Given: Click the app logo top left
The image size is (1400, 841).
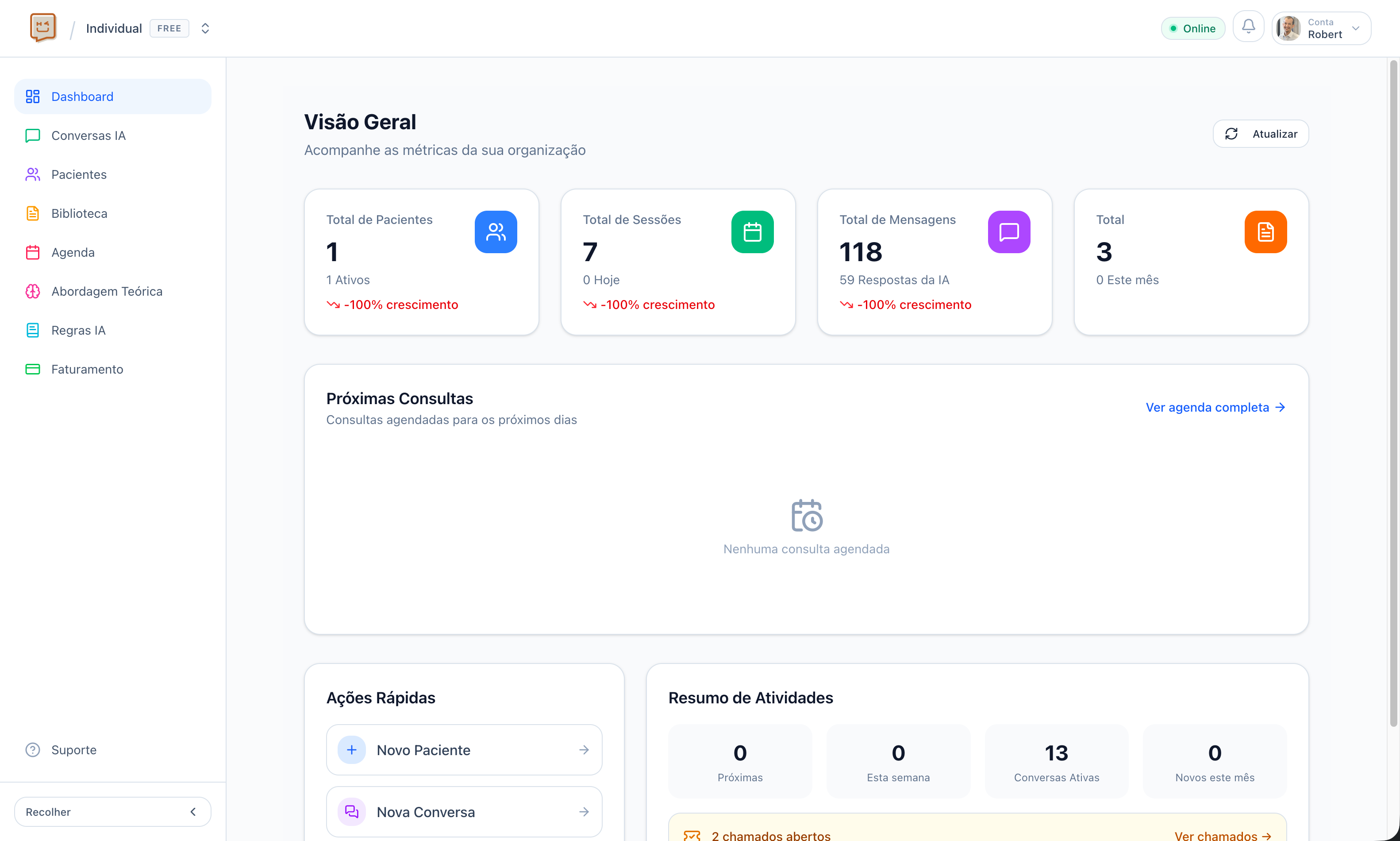Looking at the screenshot, I should pos(43,27).
